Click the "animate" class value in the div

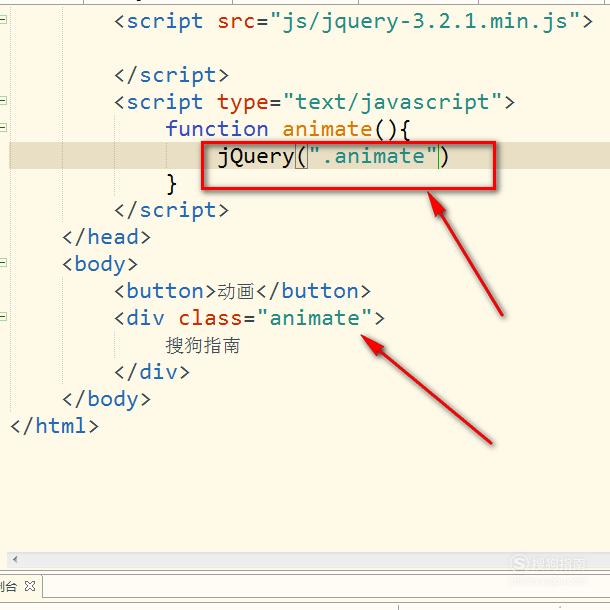[x=314, y=318]
